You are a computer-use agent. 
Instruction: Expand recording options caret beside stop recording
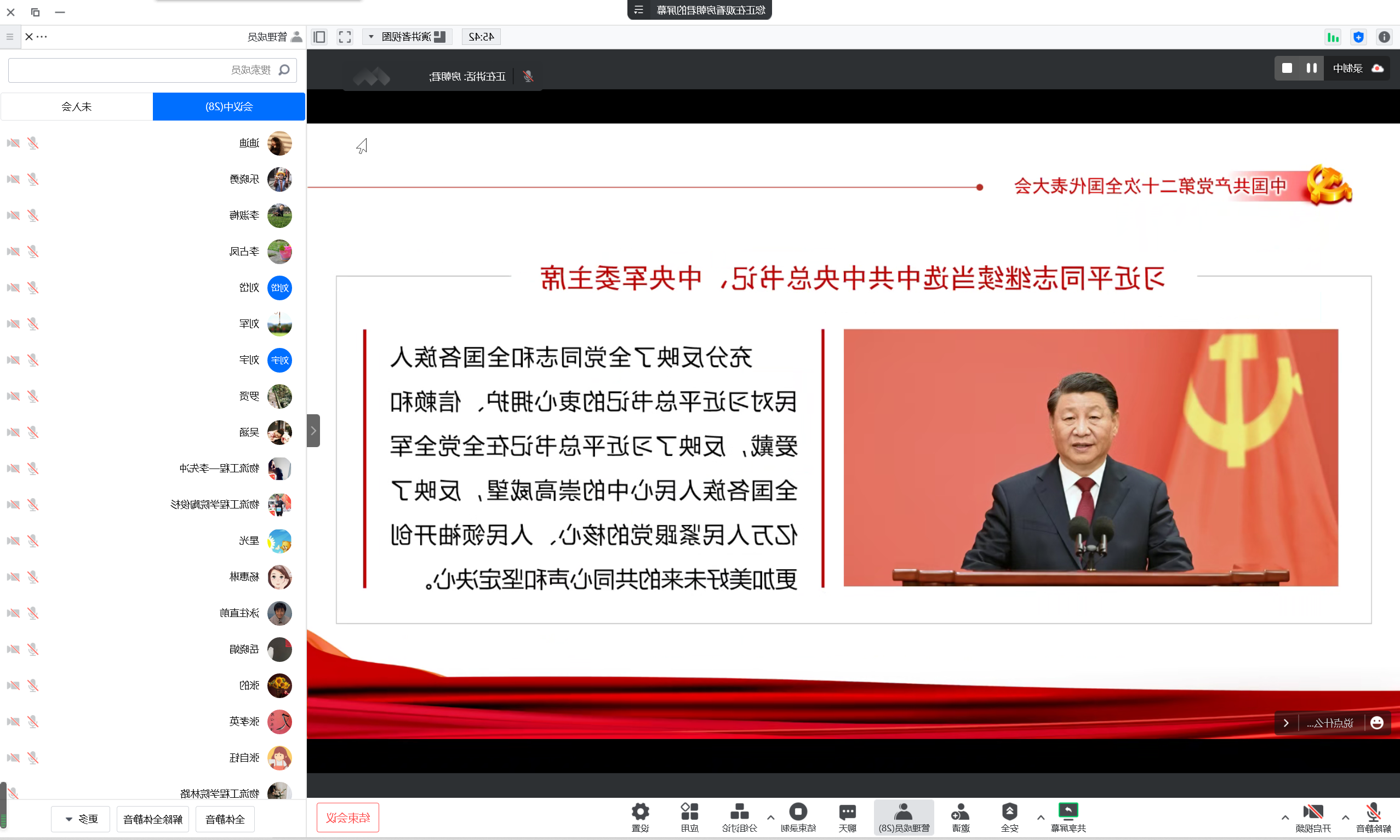pos(771,818)
